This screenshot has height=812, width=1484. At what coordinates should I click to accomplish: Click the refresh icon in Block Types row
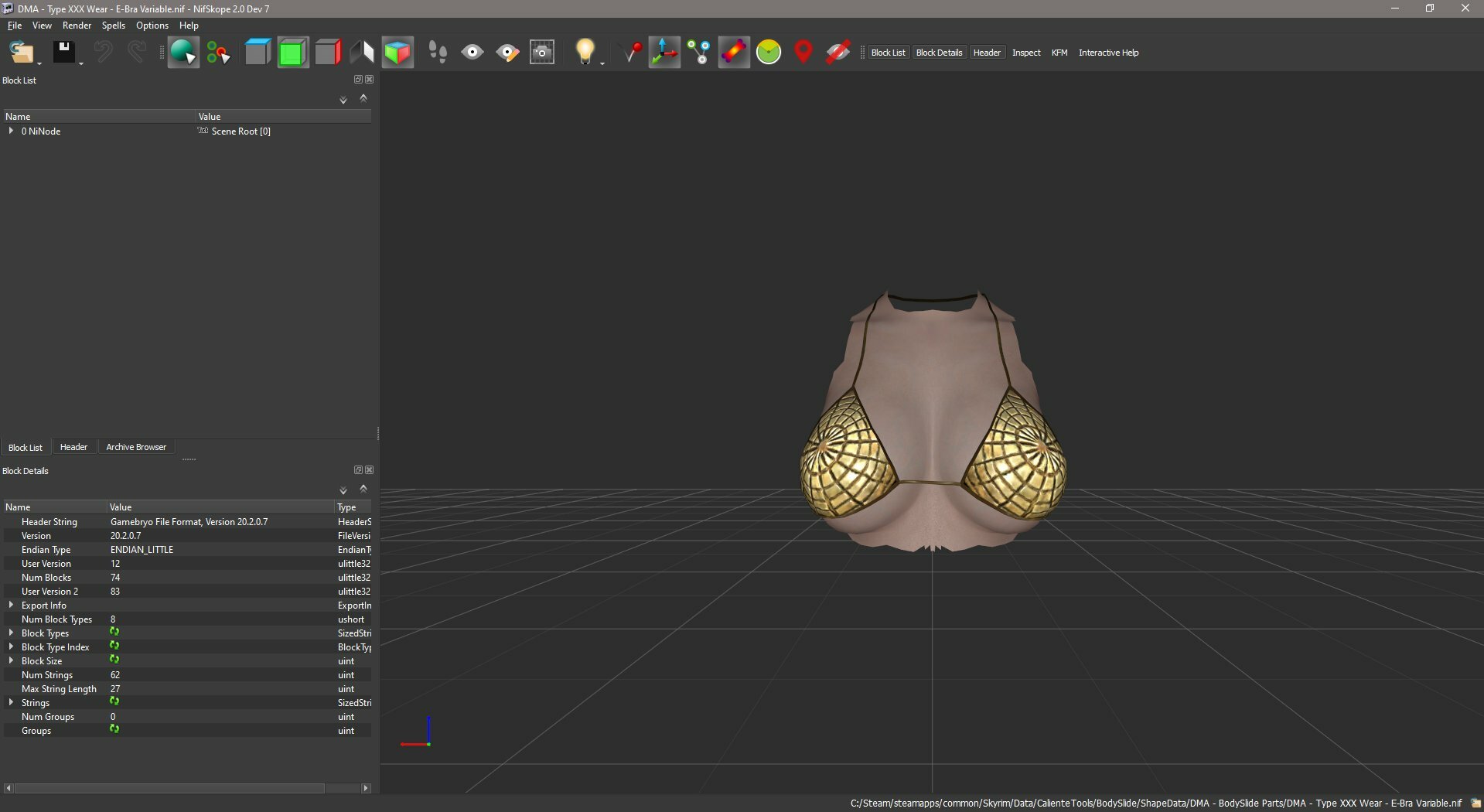[114, 632]
